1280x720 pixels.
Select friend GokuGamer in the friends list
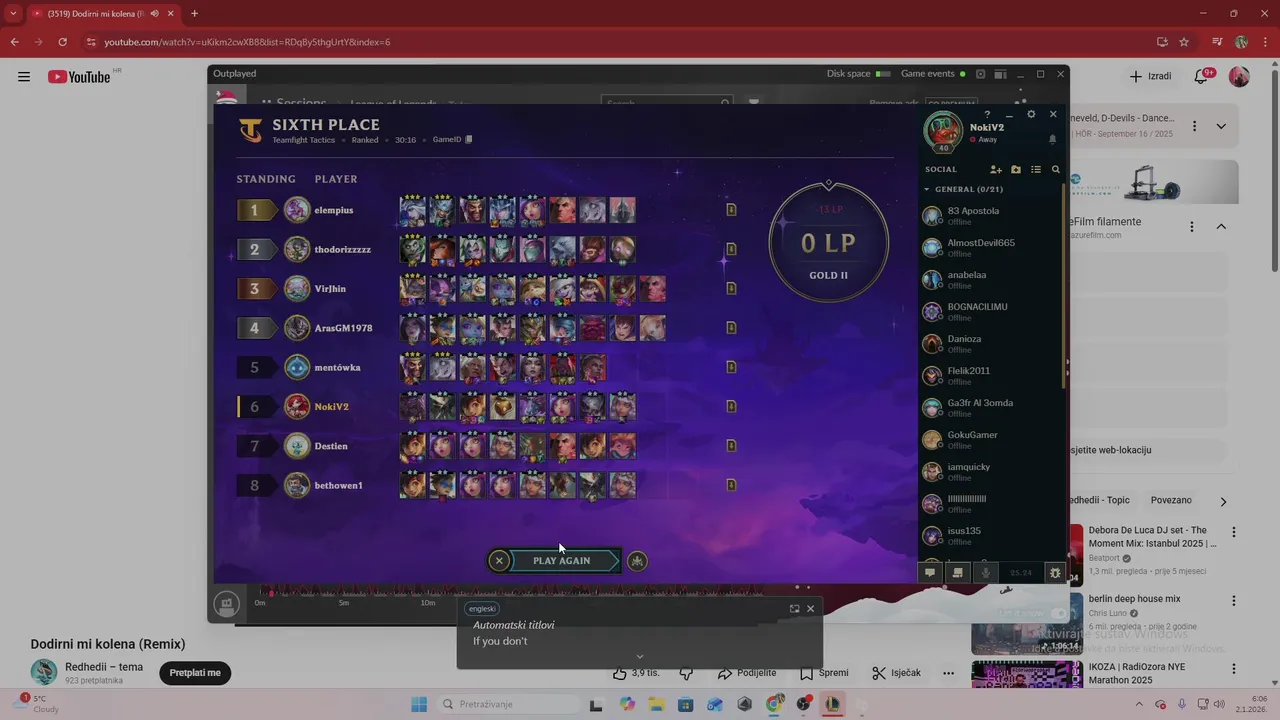click(x=990, y=439)
